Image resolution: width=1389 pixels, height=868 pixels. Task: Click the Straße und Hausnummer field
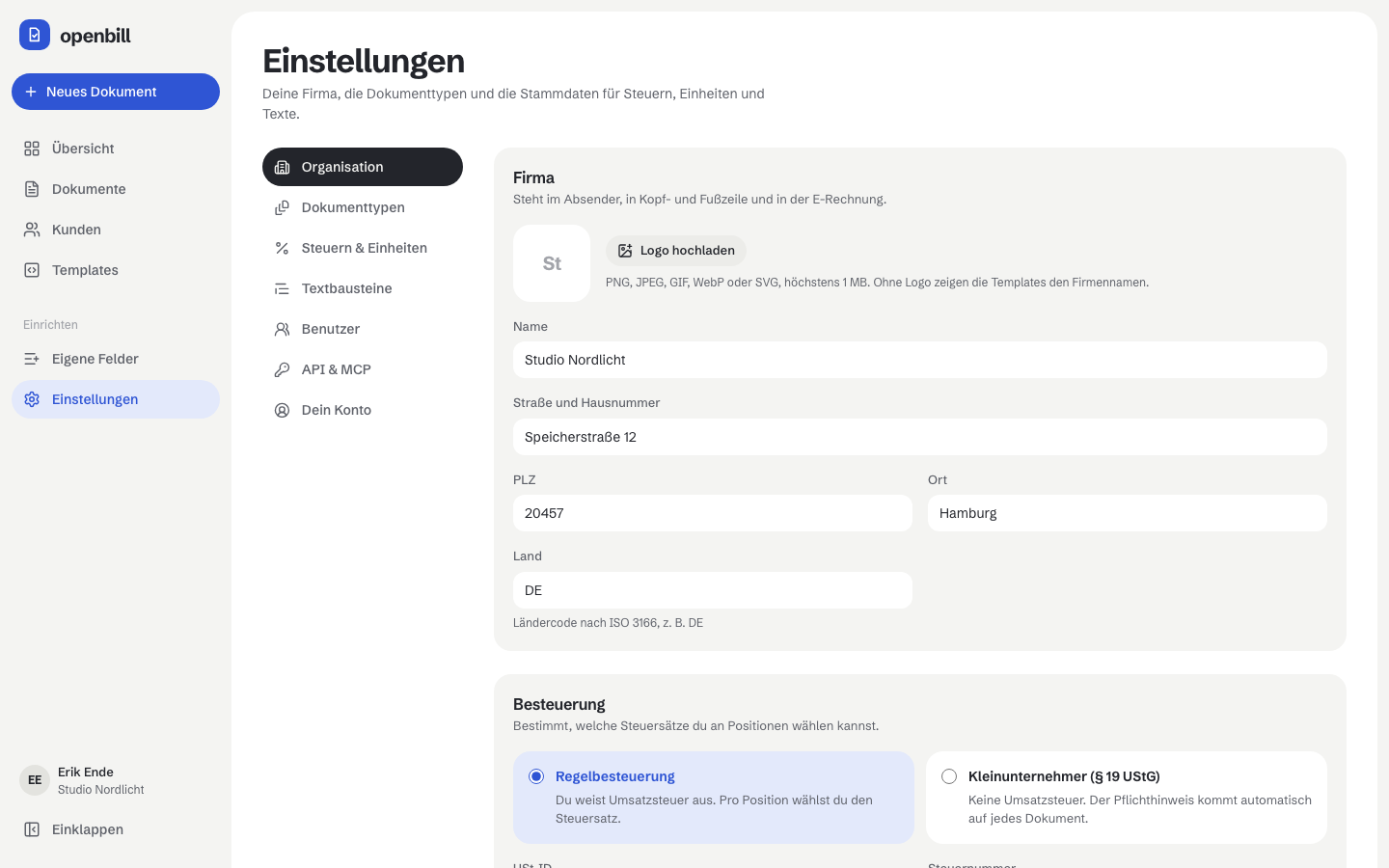pyautogui.click(x=920, y=437)
